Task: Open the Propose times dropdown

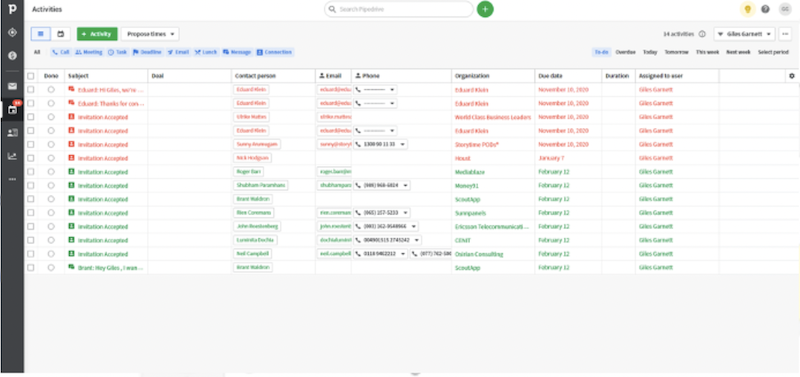Action: point(150,34)
